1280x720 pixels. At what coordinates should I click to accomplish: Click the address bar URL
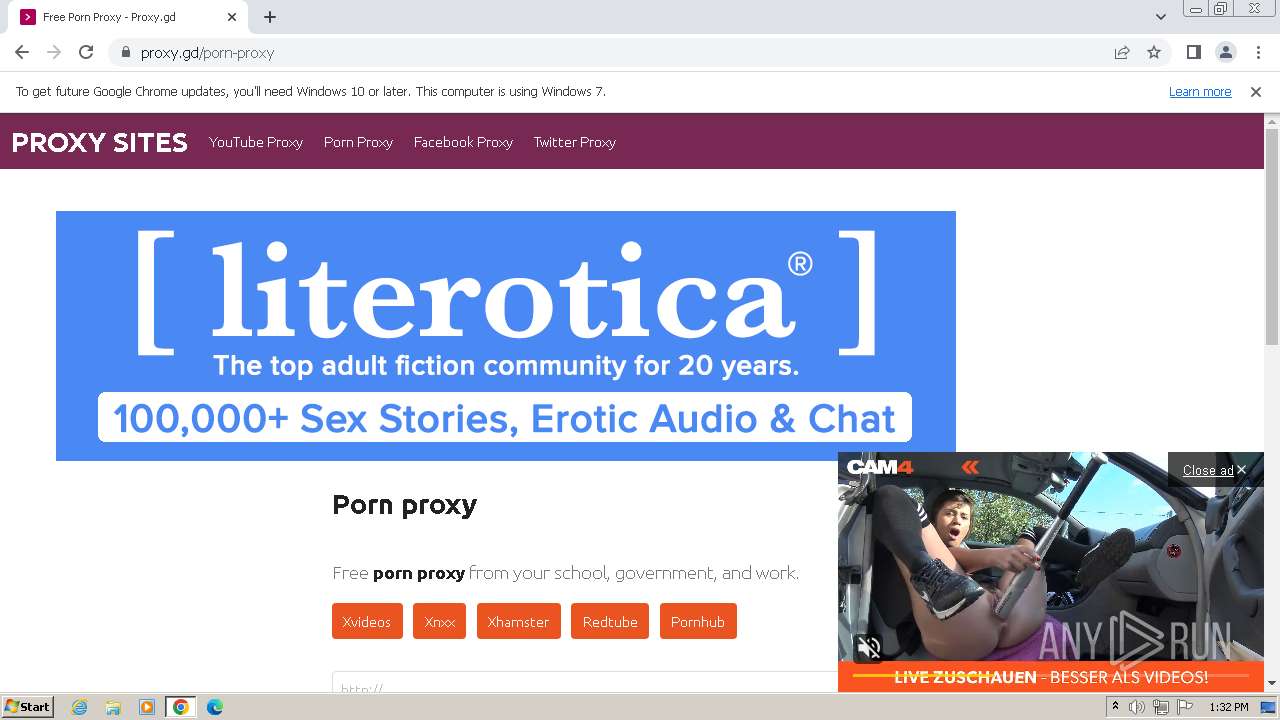point(207,53)
